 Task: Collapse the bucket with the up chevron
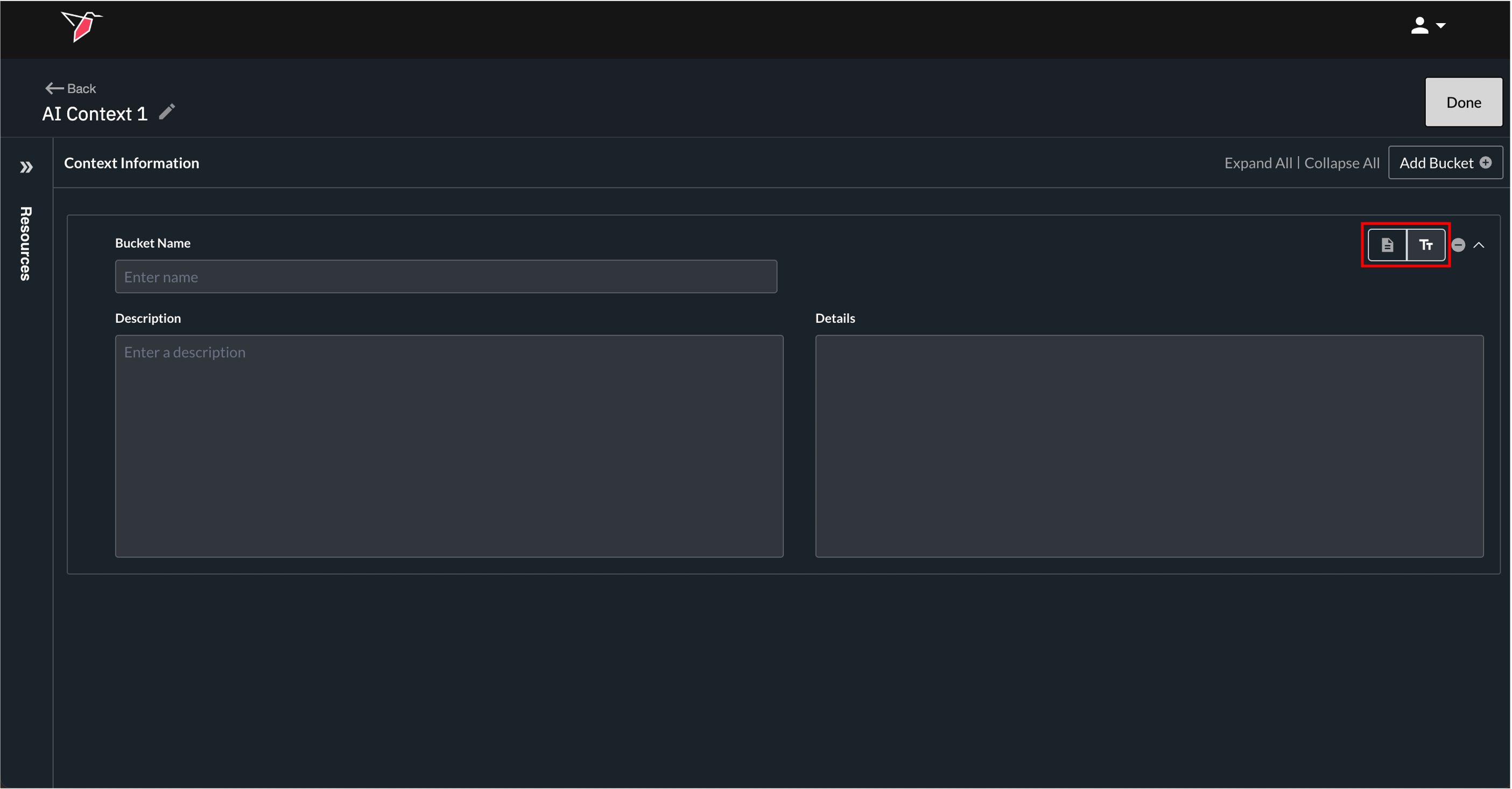(1479, 245)
